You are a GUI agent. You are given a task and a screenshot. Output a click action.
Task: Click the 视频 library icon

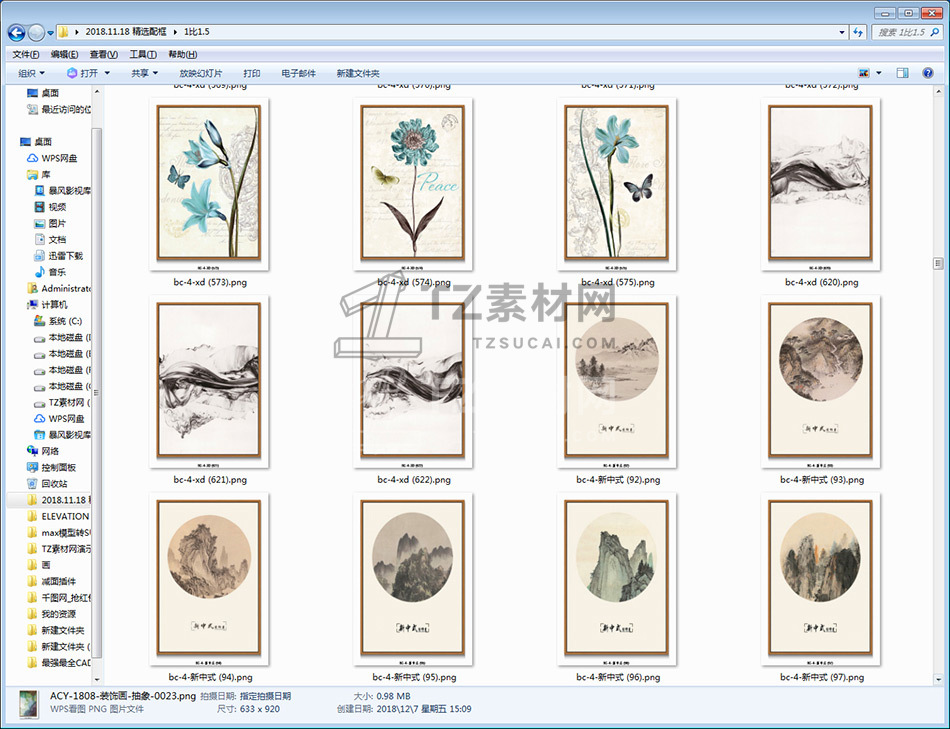coord(39,207)
